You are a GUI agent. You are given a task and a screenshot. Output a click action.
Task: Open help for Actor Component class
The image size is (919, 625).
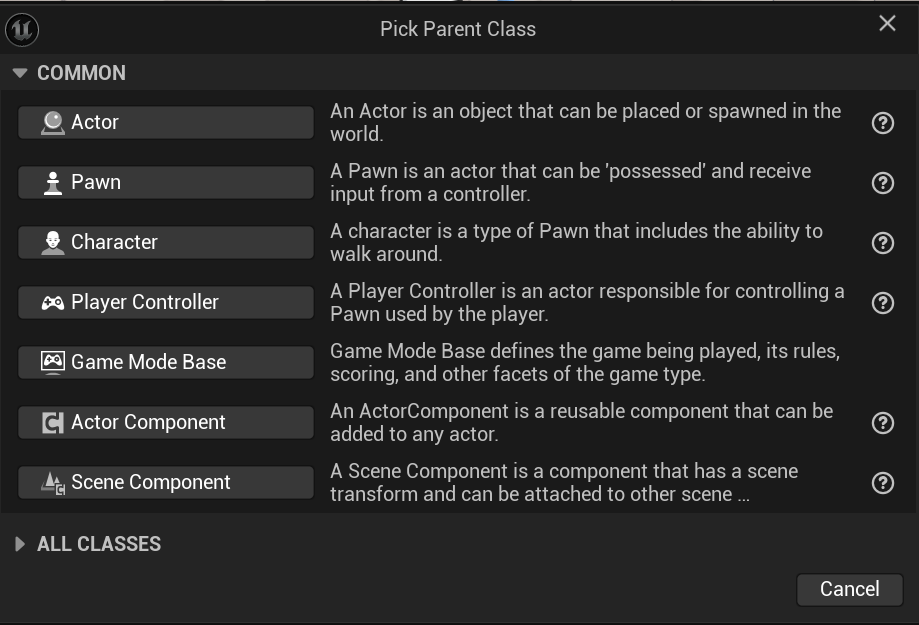pos(883,423)
